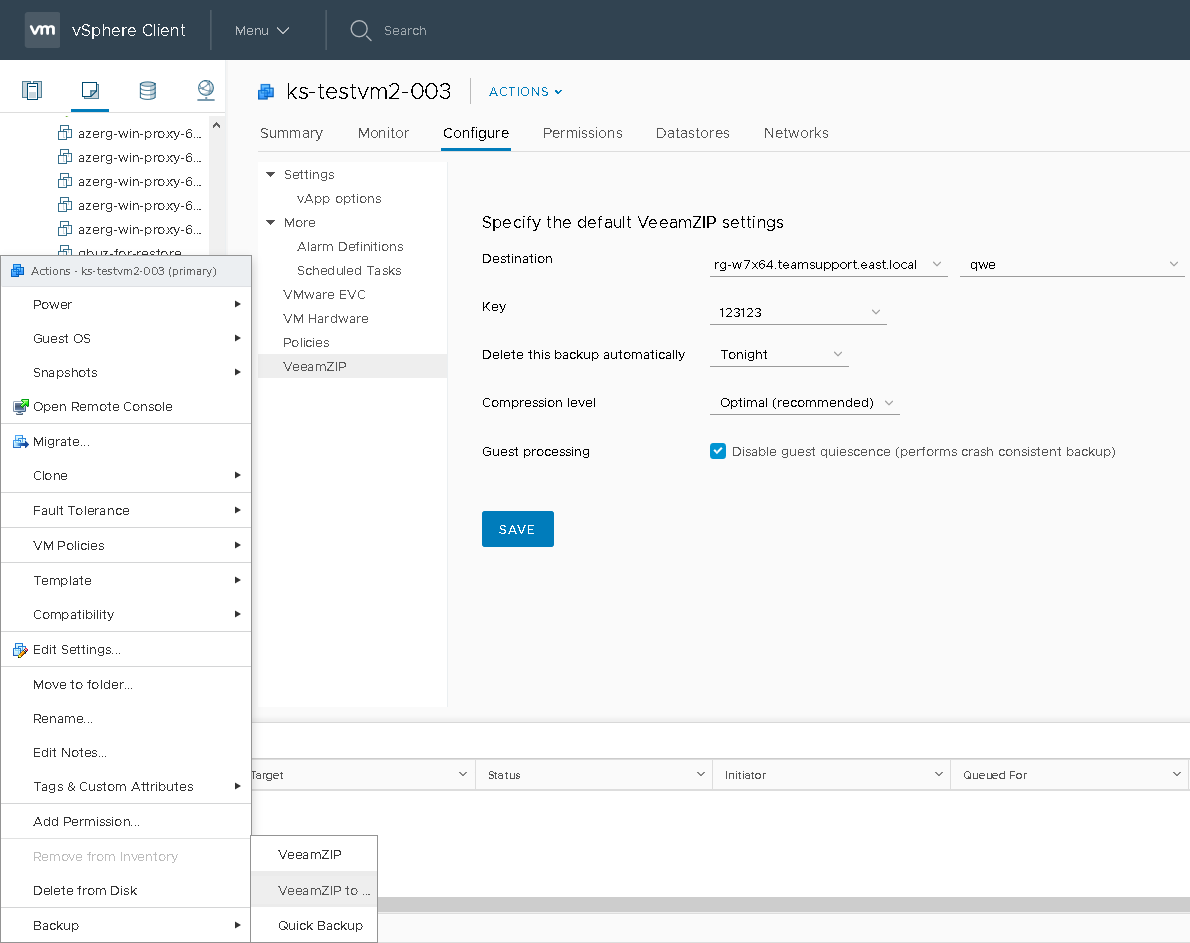Open the Tonight auto-delete dropdown

click(779, 354)
